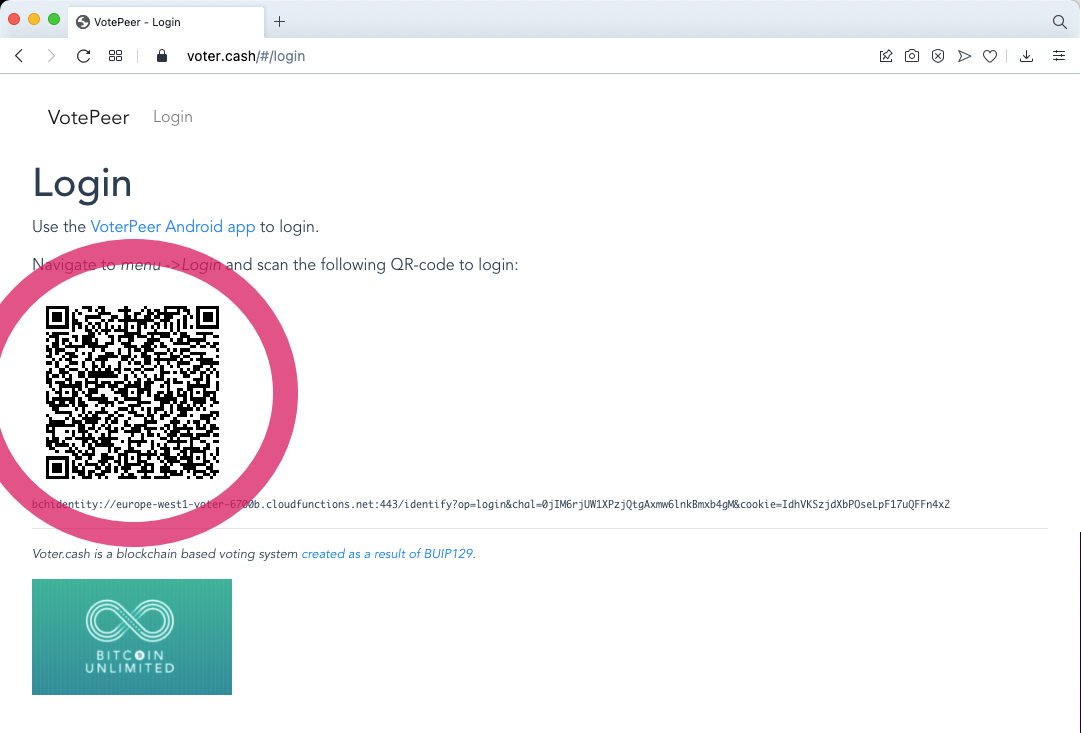This screenshot has width=1081, height=733.
Task: Open the edit page icon in toolbar
Action: click(886, 56)
